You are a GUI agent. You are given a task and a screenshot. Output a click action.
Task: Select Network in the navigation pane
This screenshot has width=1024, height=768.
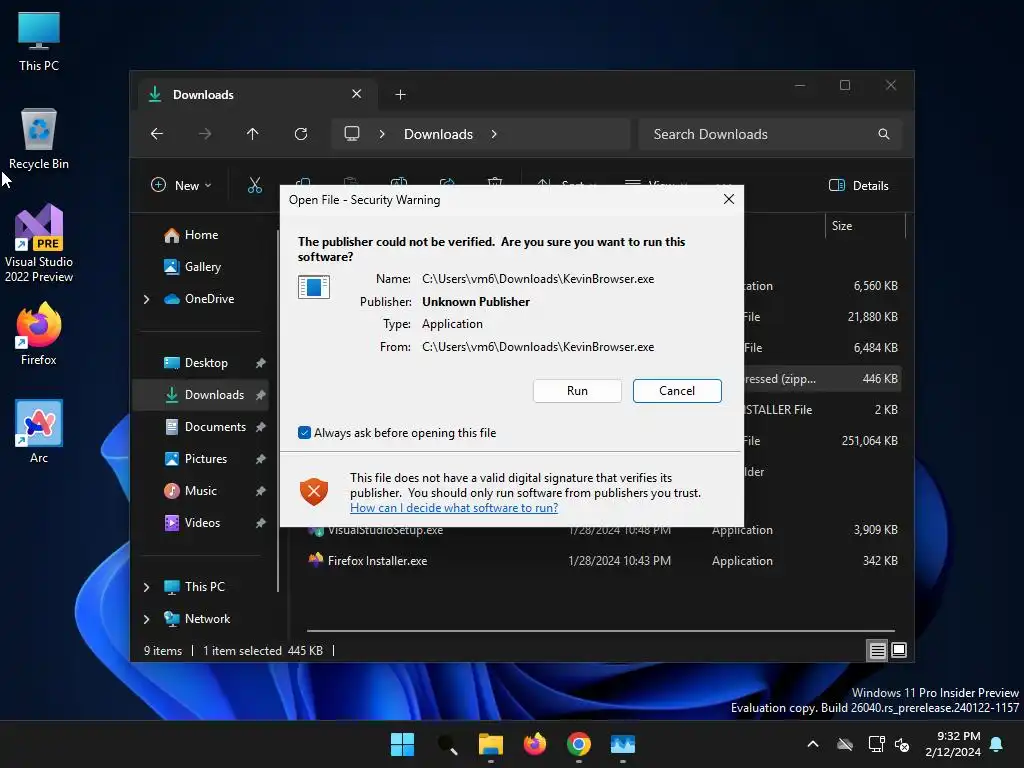tap(207, 618)
